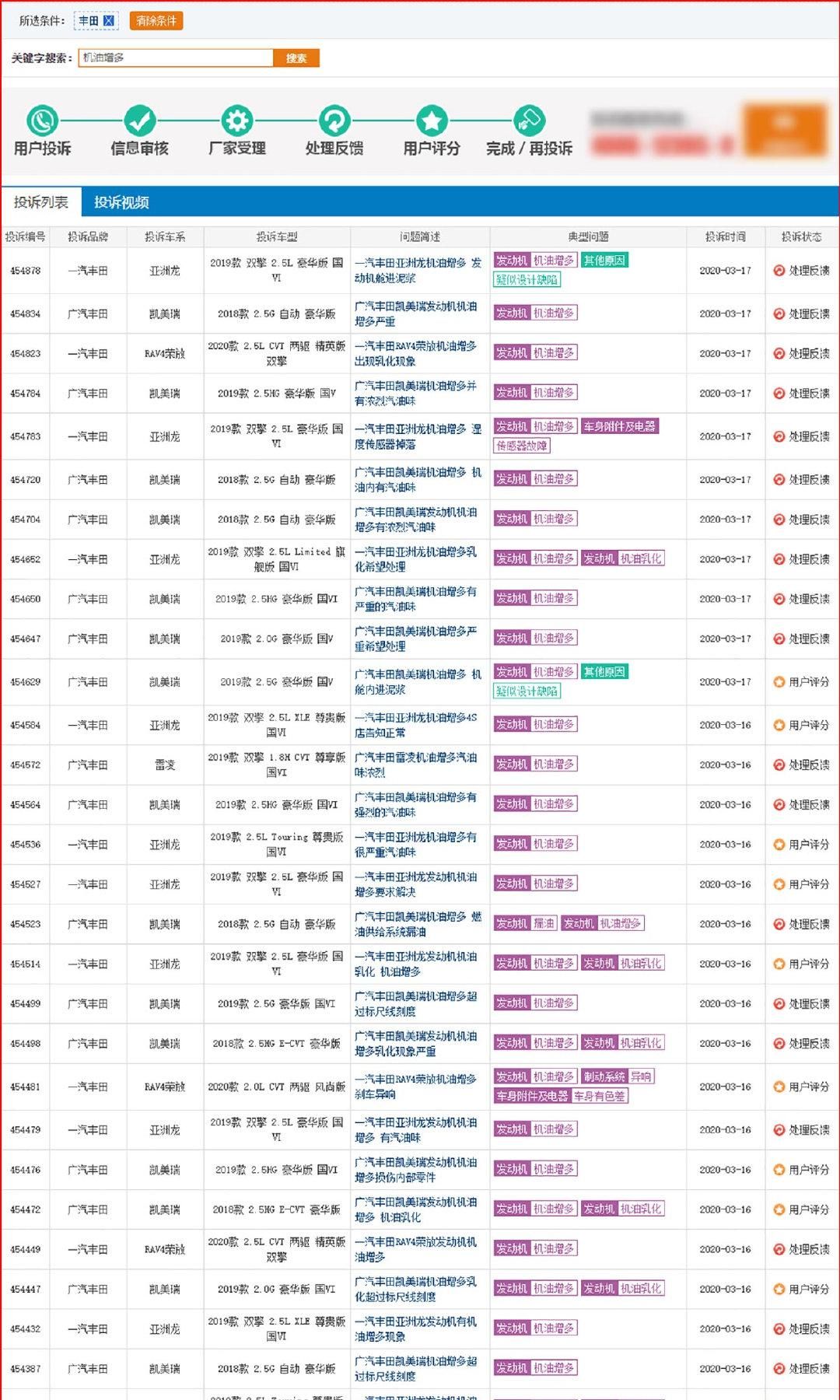This screenshot has width=840, height=1400.
Task: Click the blurred orange banner button
Action: tap(784, 129)
